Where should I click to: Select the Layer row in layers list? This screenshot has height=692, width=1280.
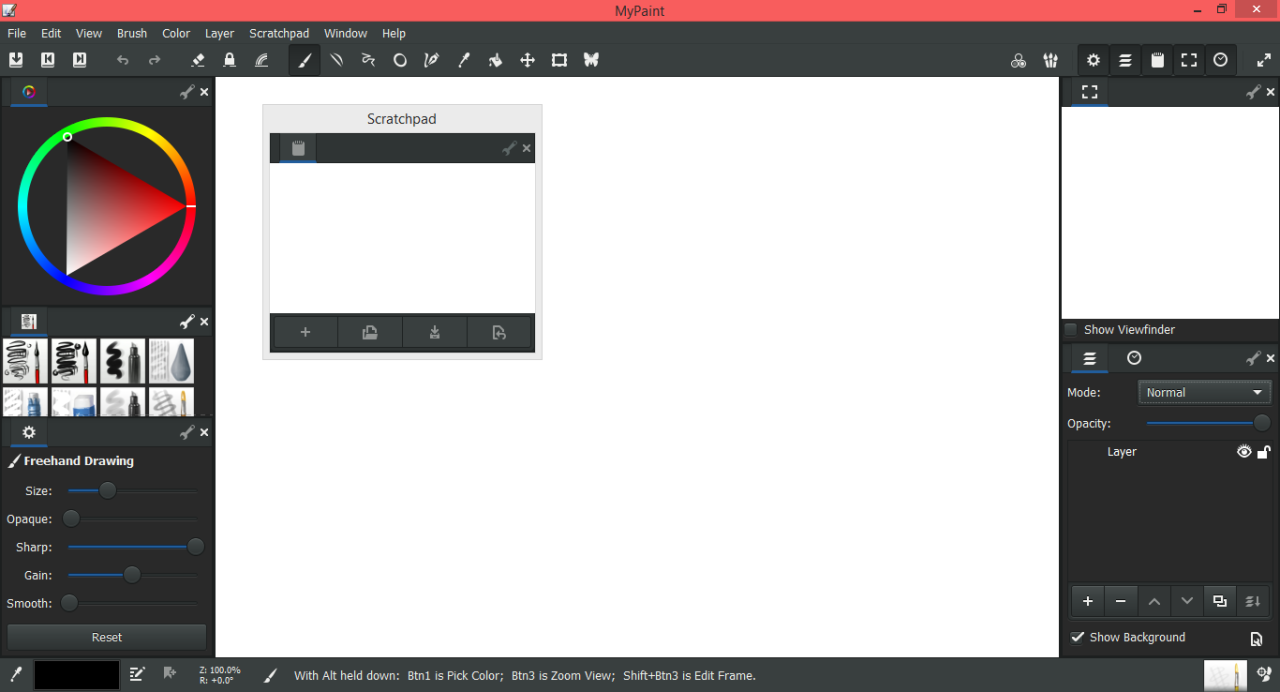click(x=1170, y=452)
